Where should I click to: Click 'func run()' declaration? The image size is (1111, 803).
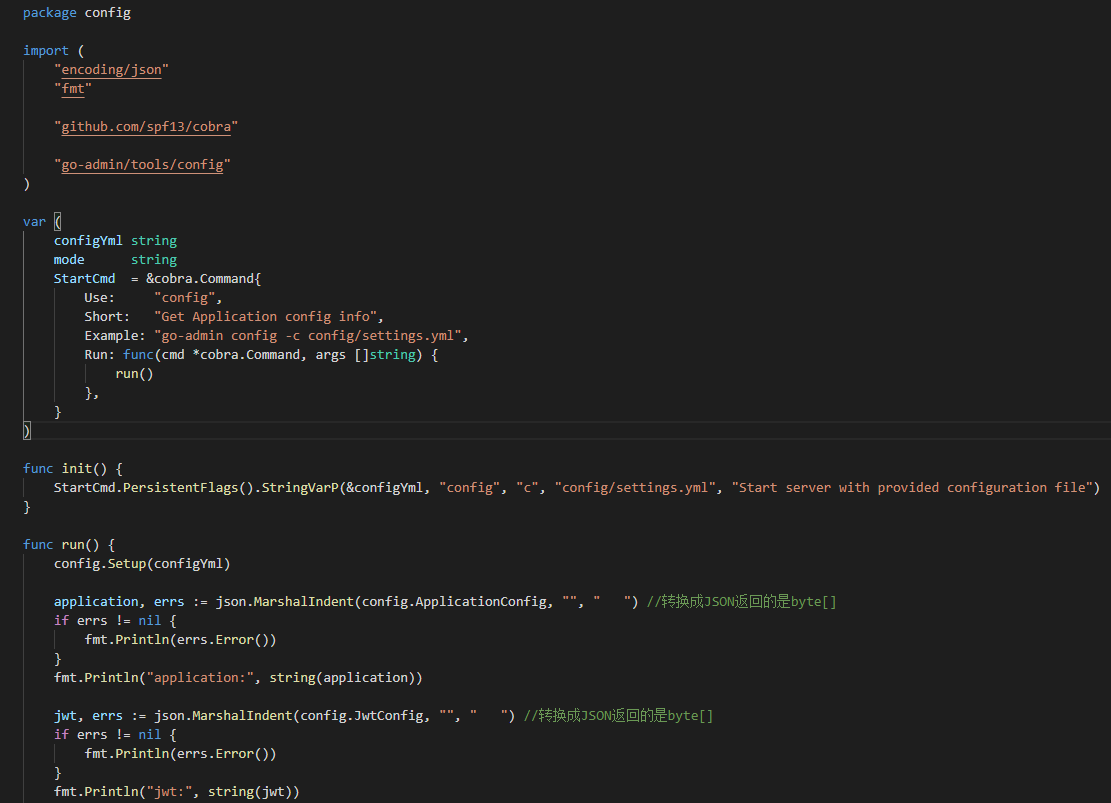coord(61,544)
